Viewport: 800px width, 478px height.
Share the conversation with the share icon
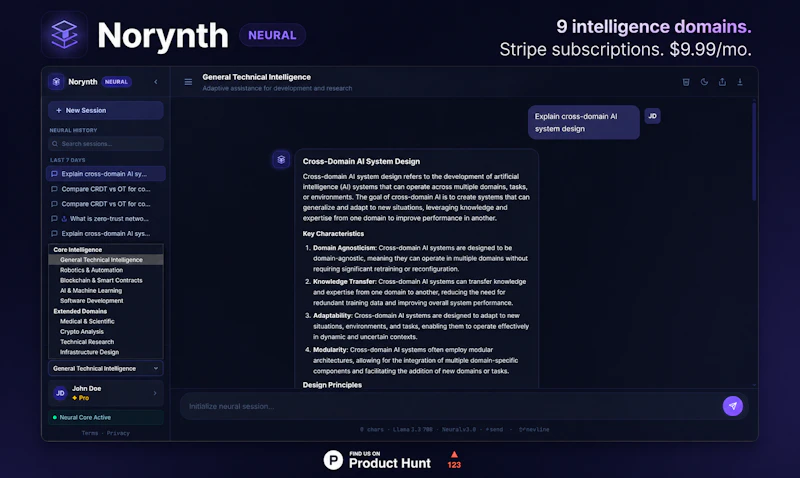pos(722,82)
